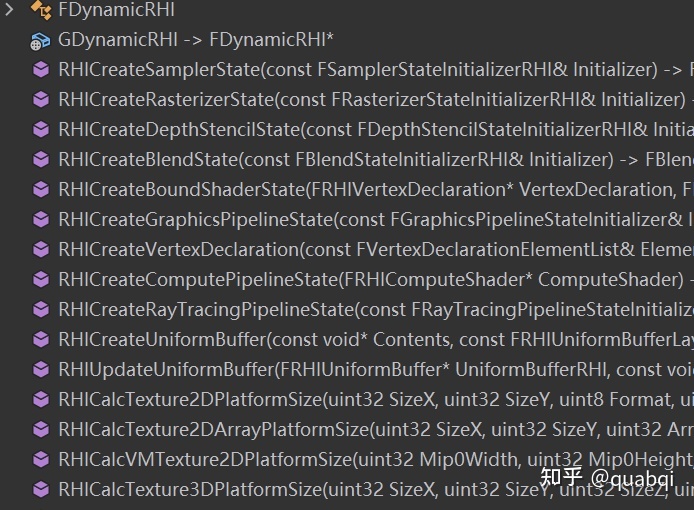This screenshot has height=510, width=694.
Task: Click the RHICreateBlendState method cube icon
Action: tap(41, 160)
